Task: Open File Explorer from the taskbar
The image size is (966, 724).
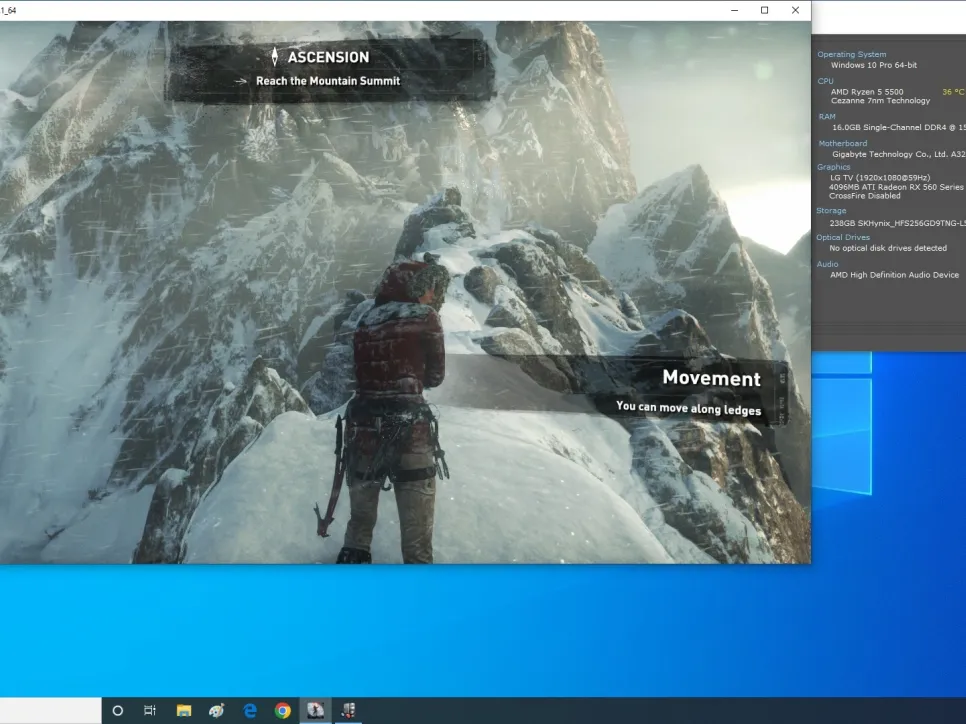Action: tap(184, 710)
